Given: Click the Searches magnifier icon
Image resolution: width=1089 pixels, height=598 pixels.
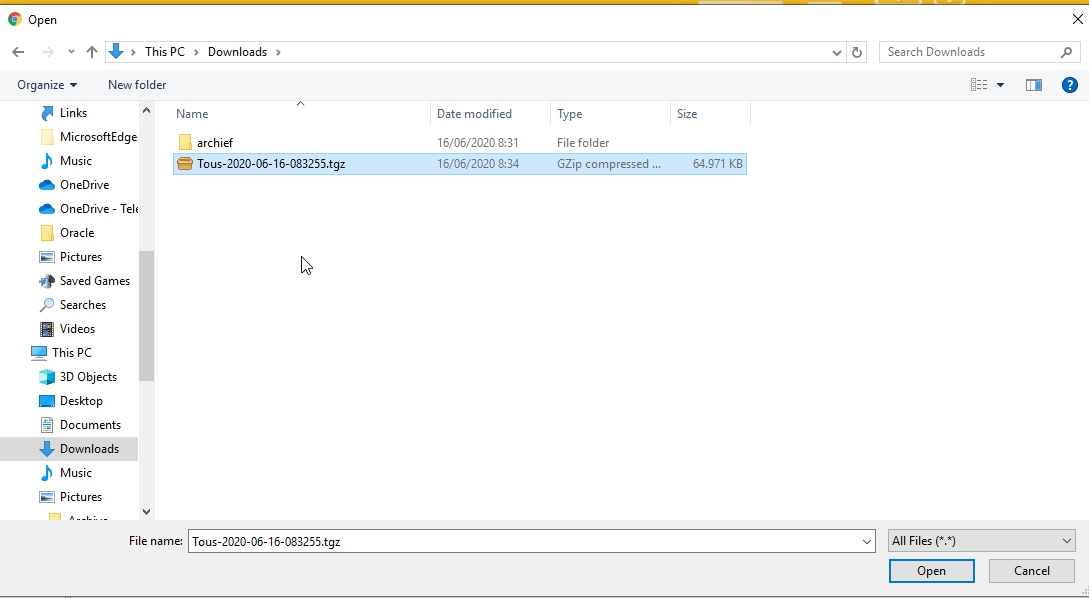Looking at the screenshot, I should click(x=47, y=305).
